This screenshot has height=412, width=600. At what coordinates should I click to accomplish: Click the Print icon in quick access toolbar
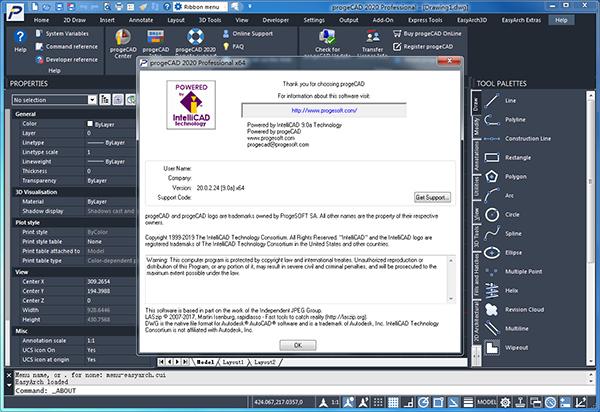pyautogui.click(x=119, y=7)
